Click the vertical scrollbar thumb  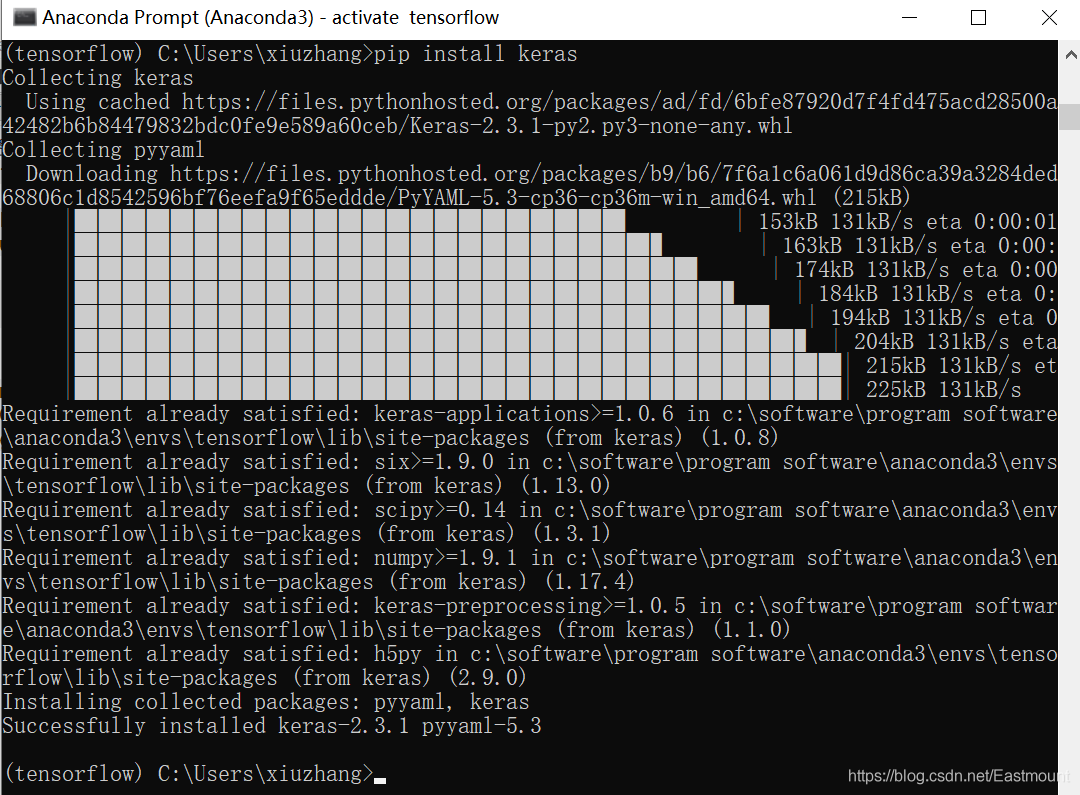[x=1070, y=116]
